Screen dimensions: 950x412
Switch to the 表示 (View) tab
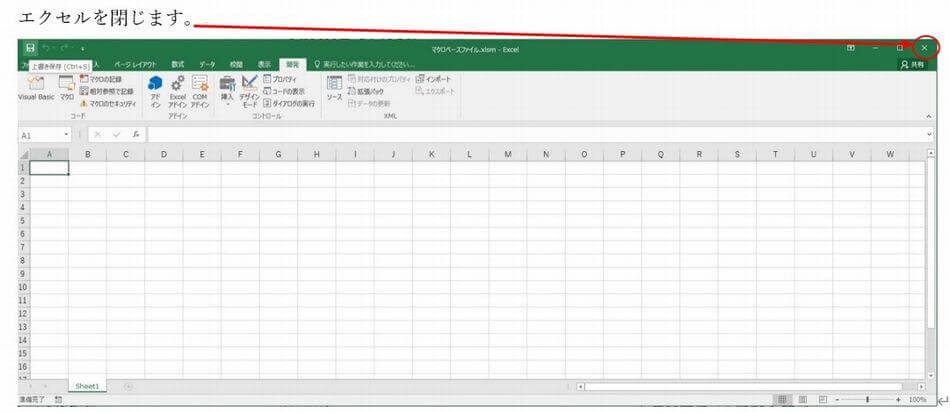pyautogui.click(x=264, y=64)
